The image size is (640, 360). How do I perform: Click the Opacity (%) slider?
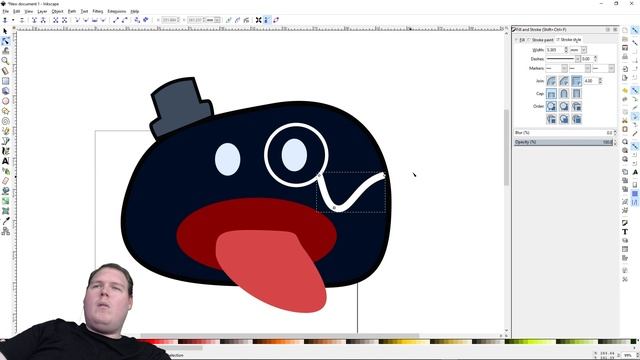[564, 142]
